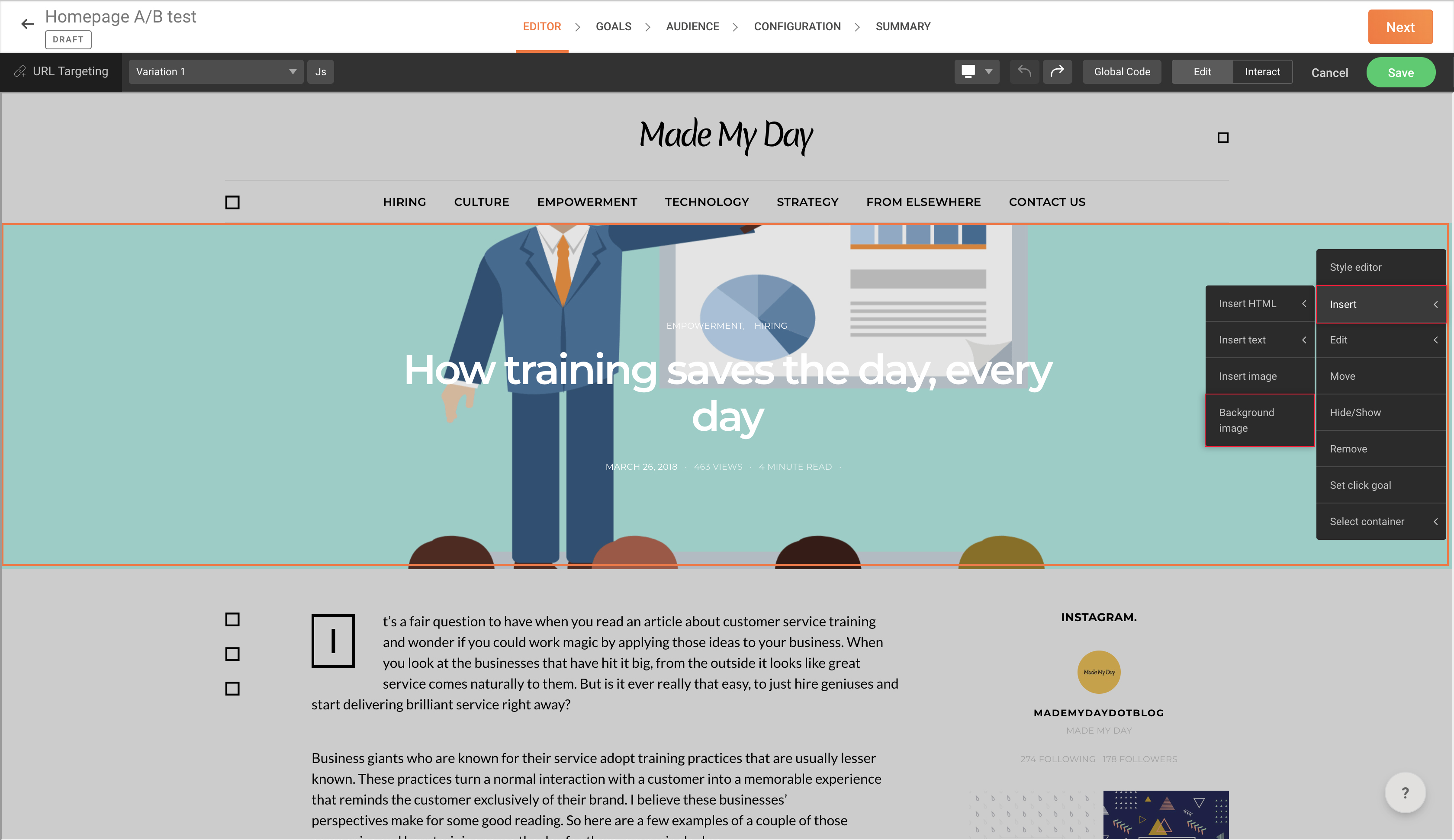
Task: Switch to Interact mode toggle
Action: point(1262,71)
